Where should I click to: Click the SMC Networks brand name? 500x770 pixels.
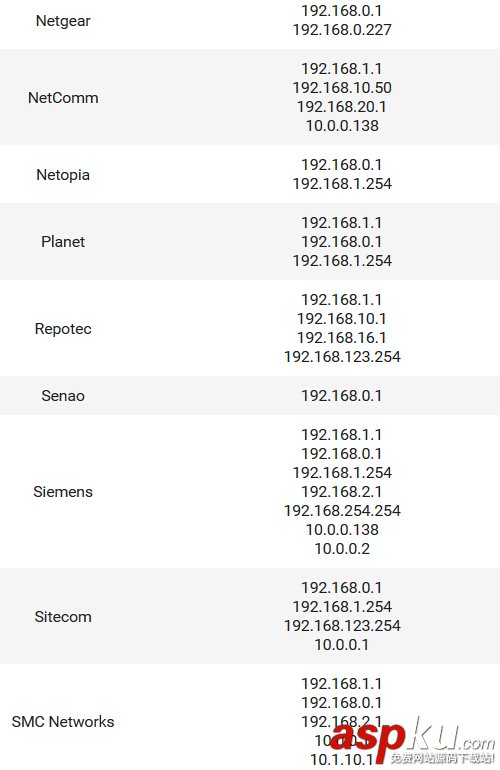[x=63, y=722]
